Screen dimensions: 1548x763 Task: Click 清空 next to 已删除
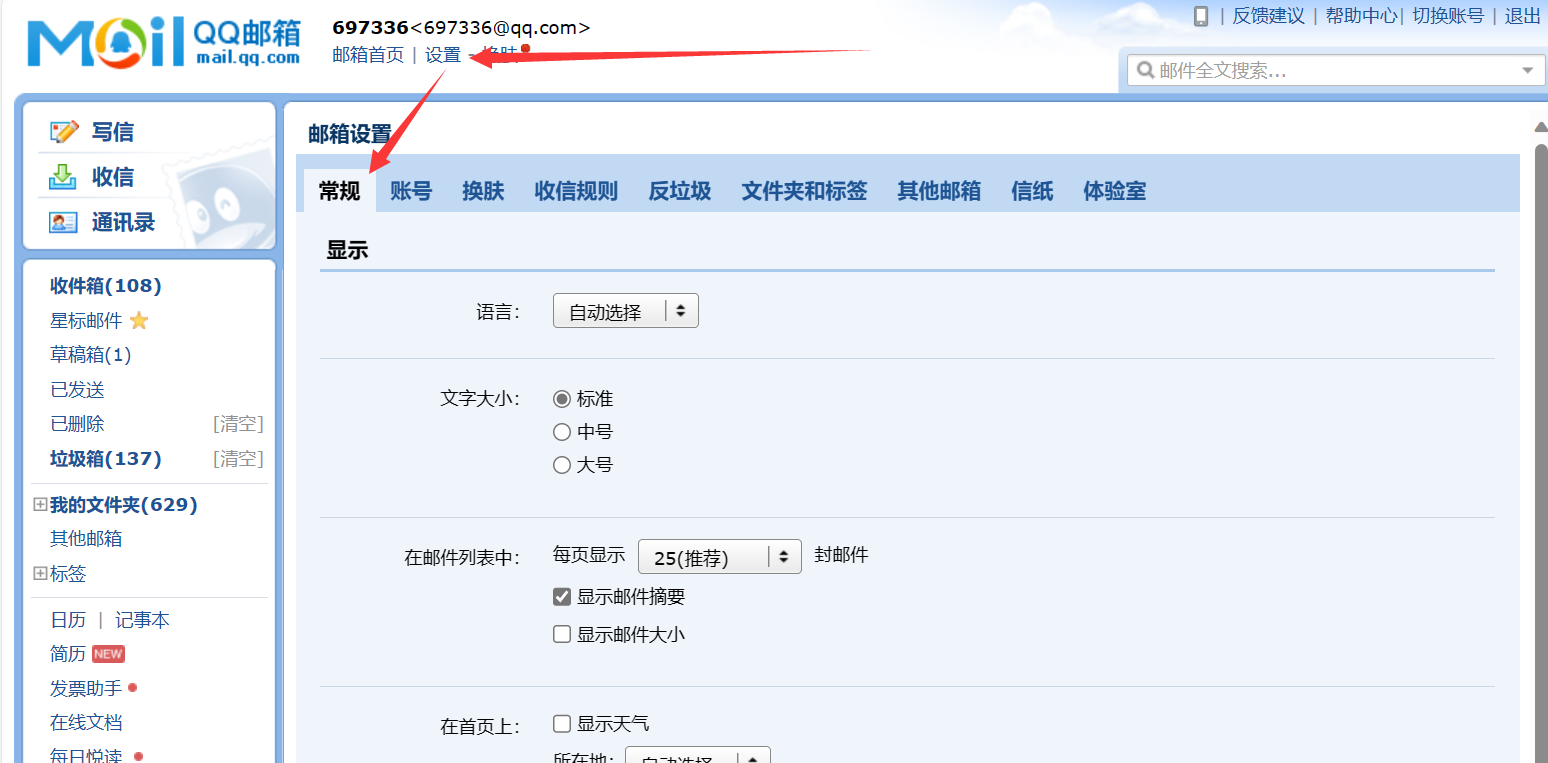click(238, 424)
